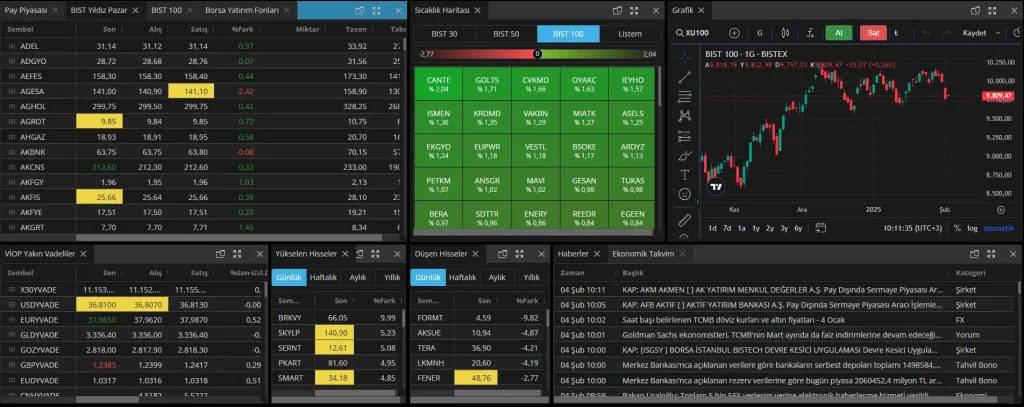The height and width of the screenshot is (407, 1024).
Task: Sort news list by Kategori header
Action: click(x=970, y=272)
